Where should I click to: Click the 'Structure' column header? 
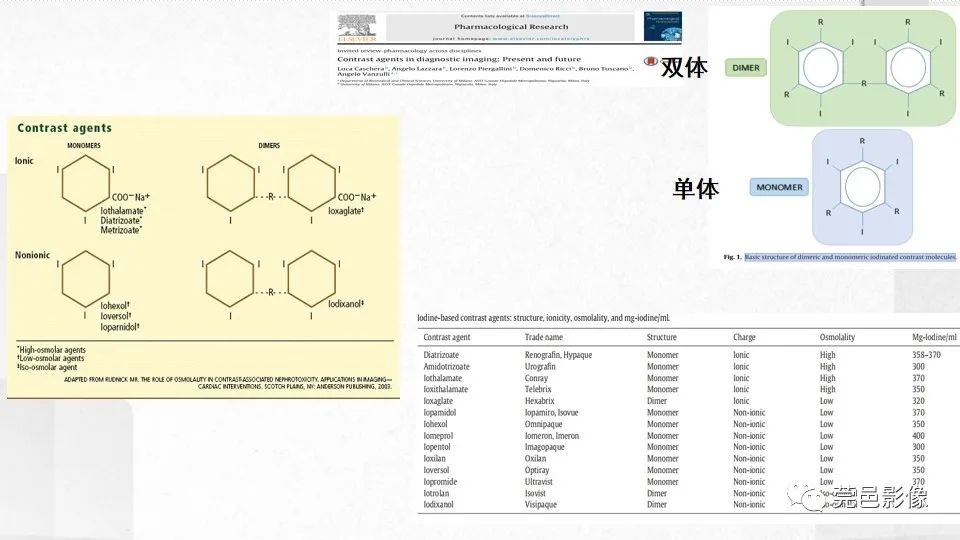tap(662, 337)
